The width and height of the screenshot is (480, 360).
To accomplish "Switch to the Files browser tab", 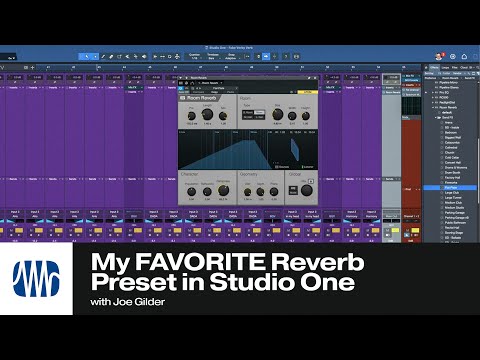I will tap(455, 68).
